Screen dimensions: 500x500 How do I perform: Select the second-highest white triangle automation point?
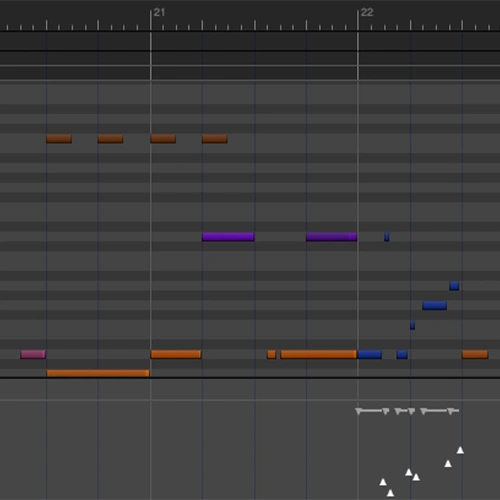point(448,464)
